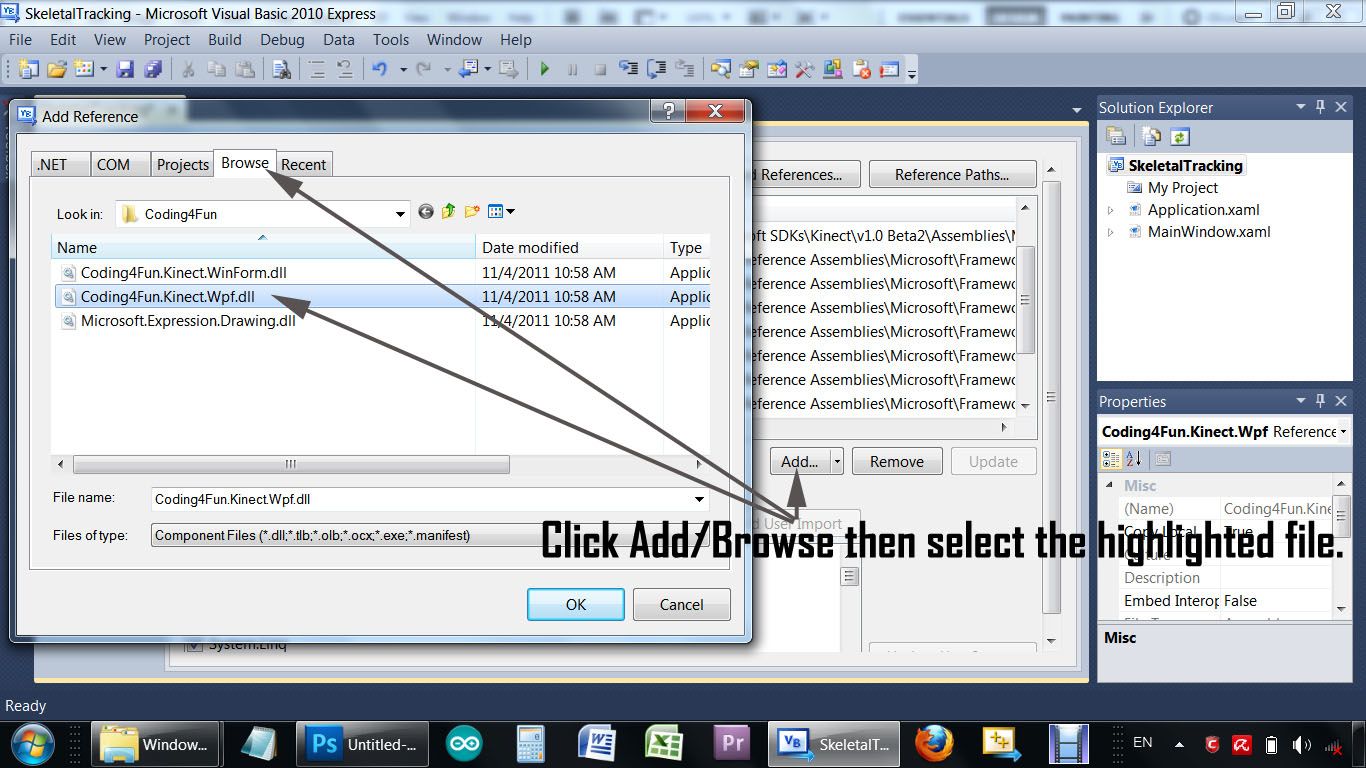The image size is (1366, 768).
Task: Go up one folder level in the dialog
Action: (x=448, y=212)
